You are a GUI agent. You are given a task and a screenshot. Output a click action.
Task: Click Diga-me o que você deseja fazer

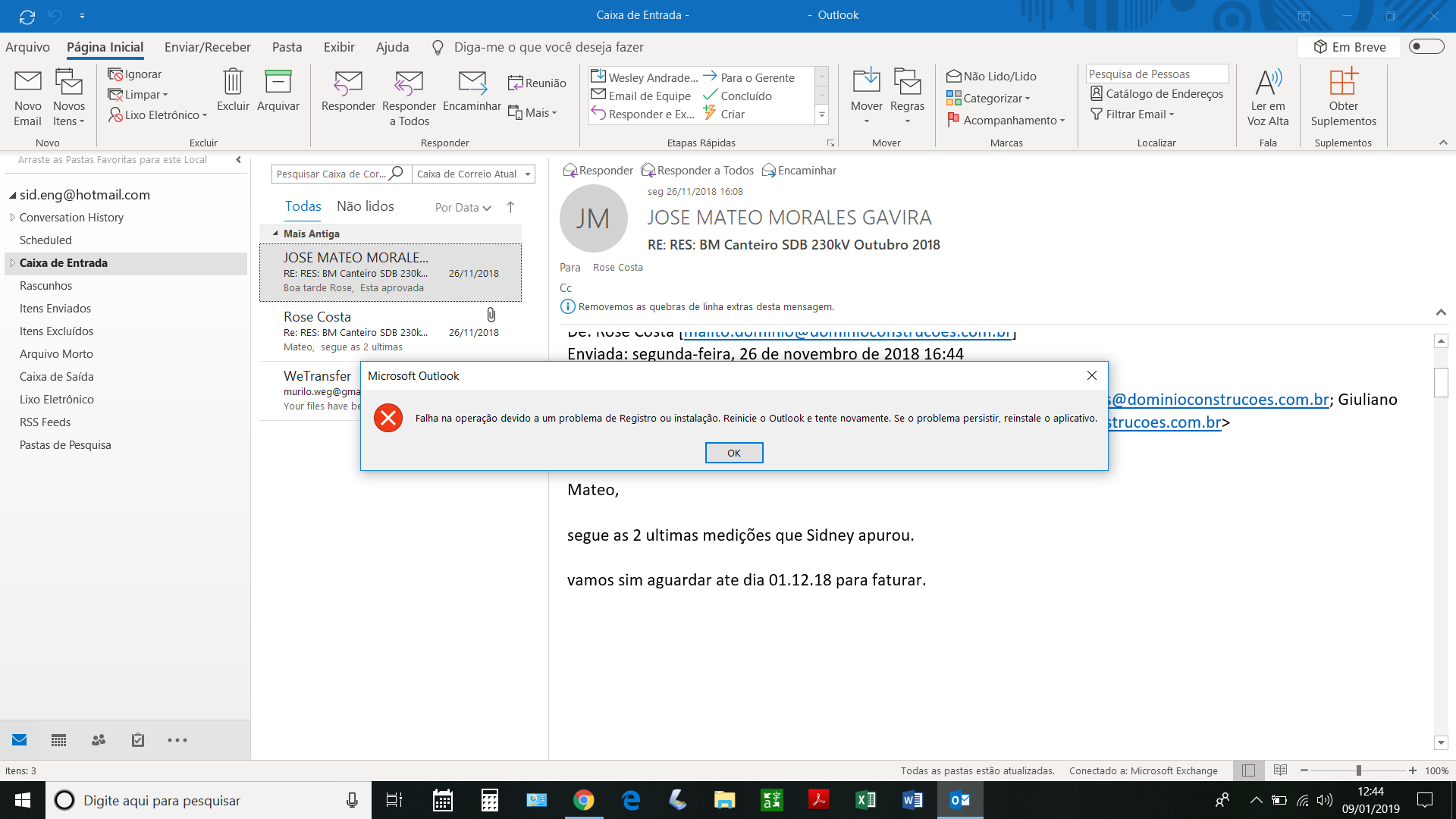(x=548, y=47)
